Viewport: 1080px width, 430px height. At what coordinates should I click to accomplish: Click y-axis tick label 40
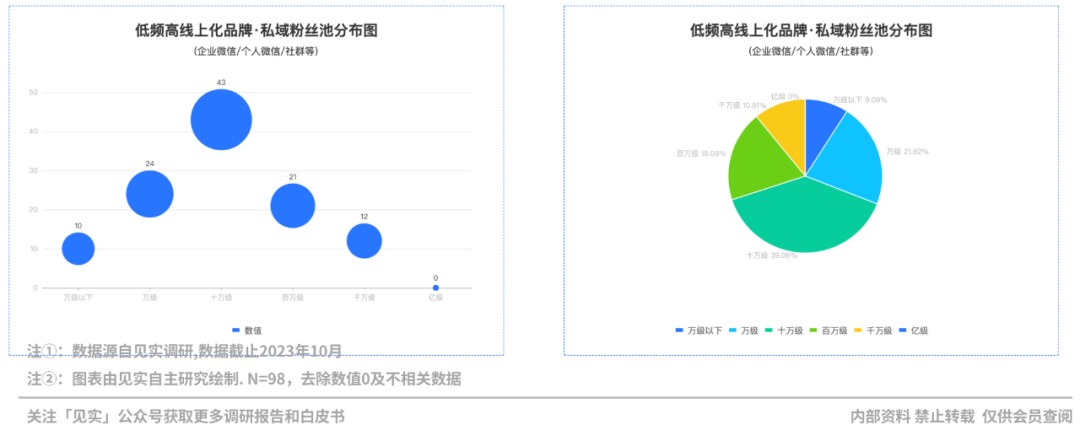(x=34, y=132)
